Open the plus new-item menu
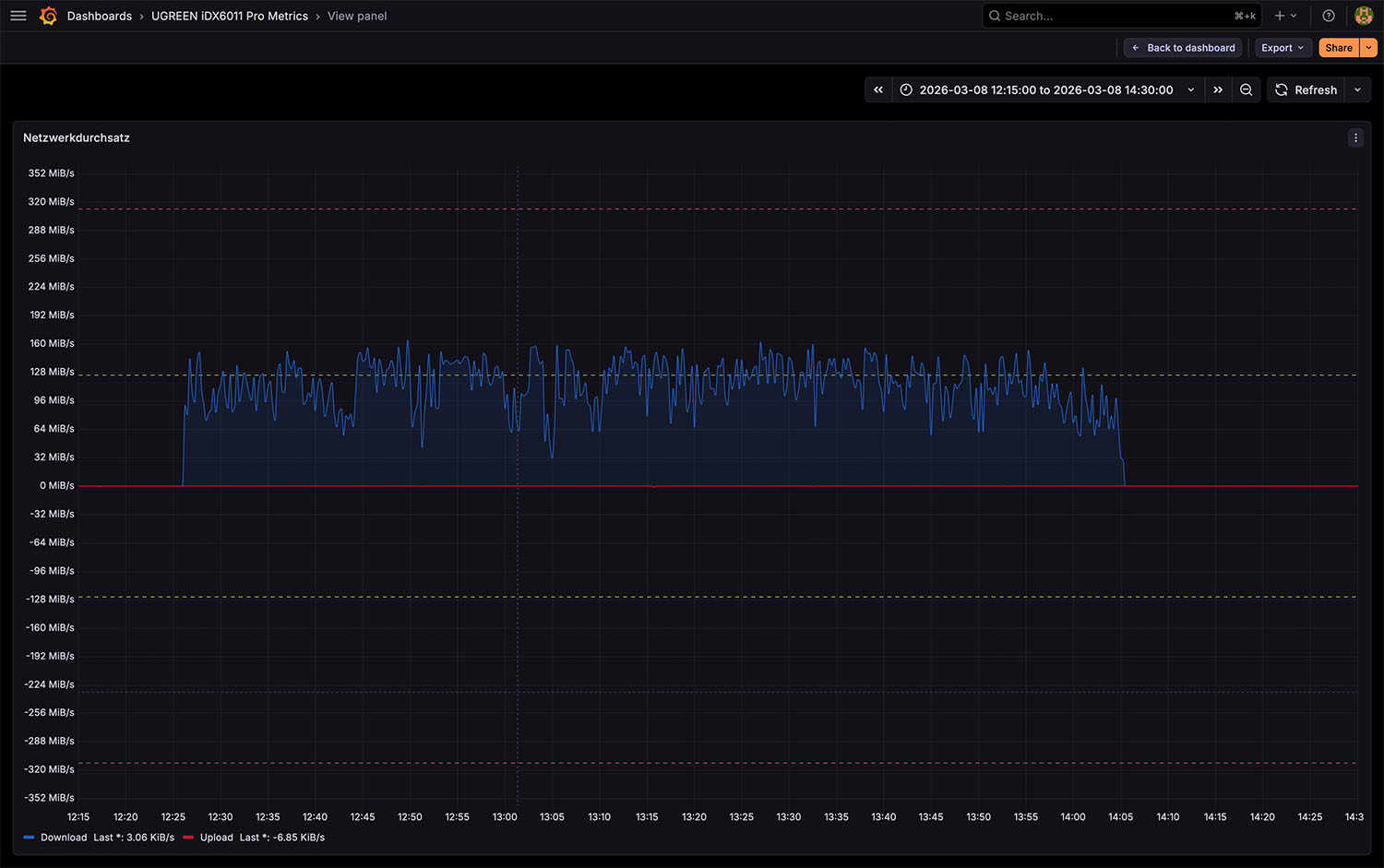 pyautogui.click(x=1285, y=16)
